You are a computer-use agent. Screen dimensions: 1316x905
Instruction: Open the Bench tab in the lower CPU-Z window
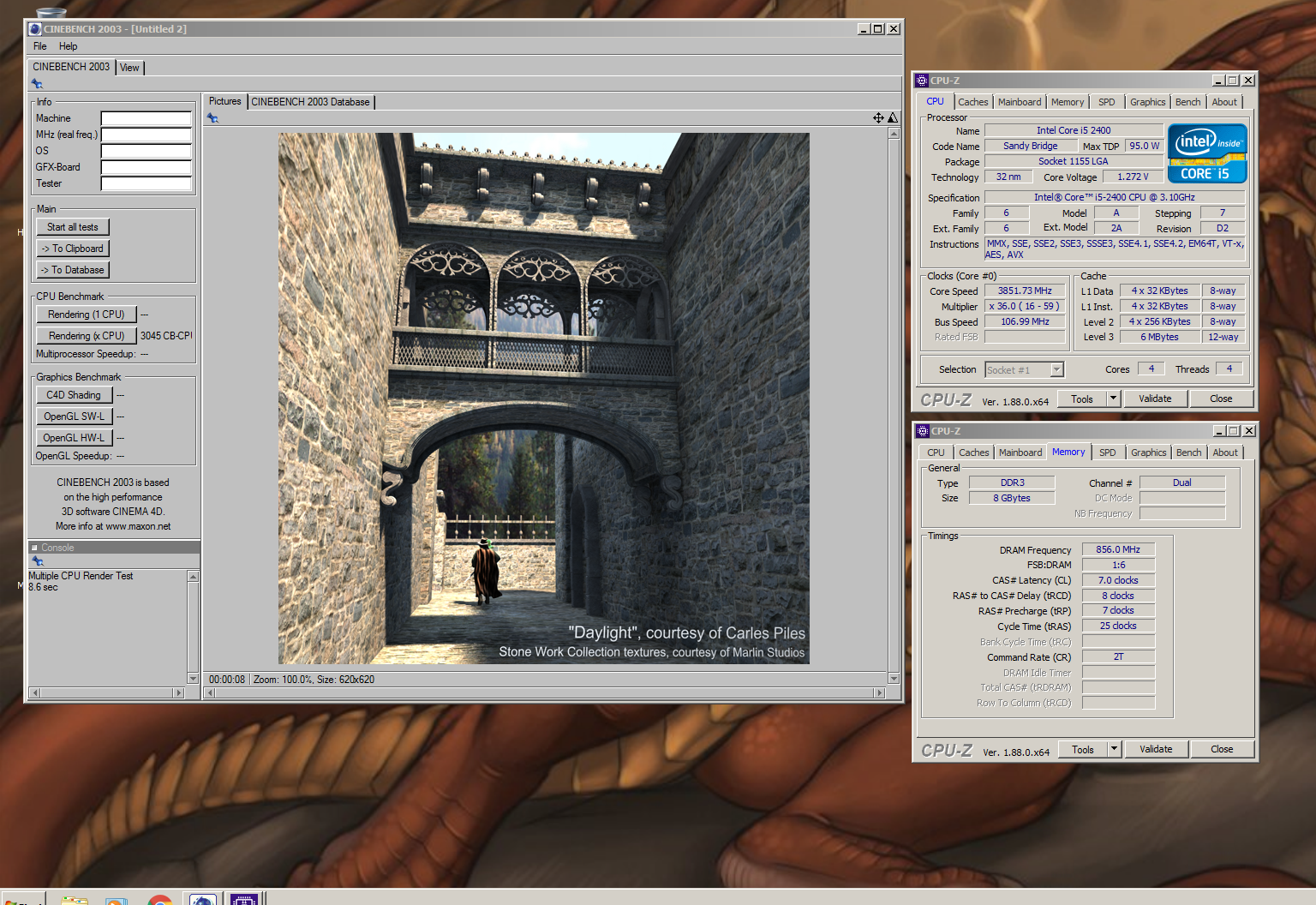tap(1189, 452)
